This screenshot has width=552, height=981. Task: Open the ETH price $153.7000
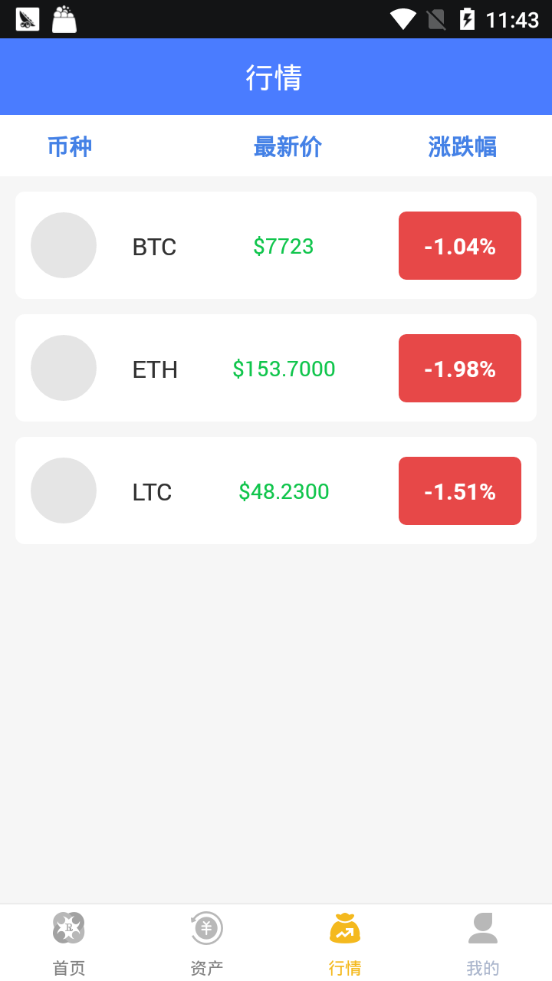[x=284, y=369]
